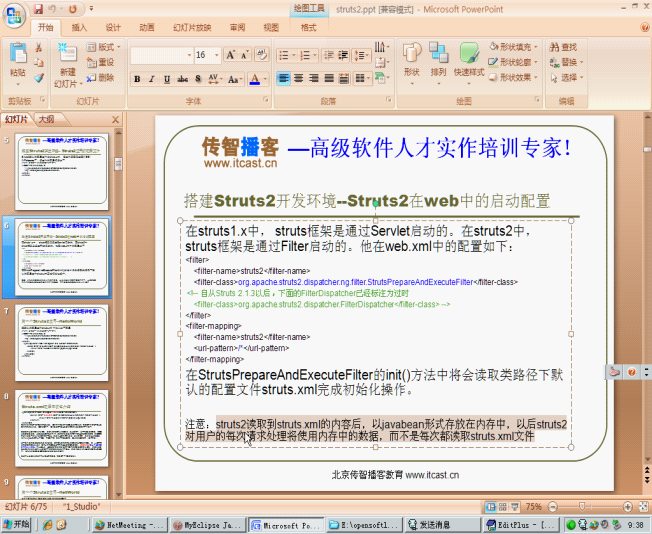Open the Columns dropdown
The width and height of the screenshot is (652, 534).
363,78
